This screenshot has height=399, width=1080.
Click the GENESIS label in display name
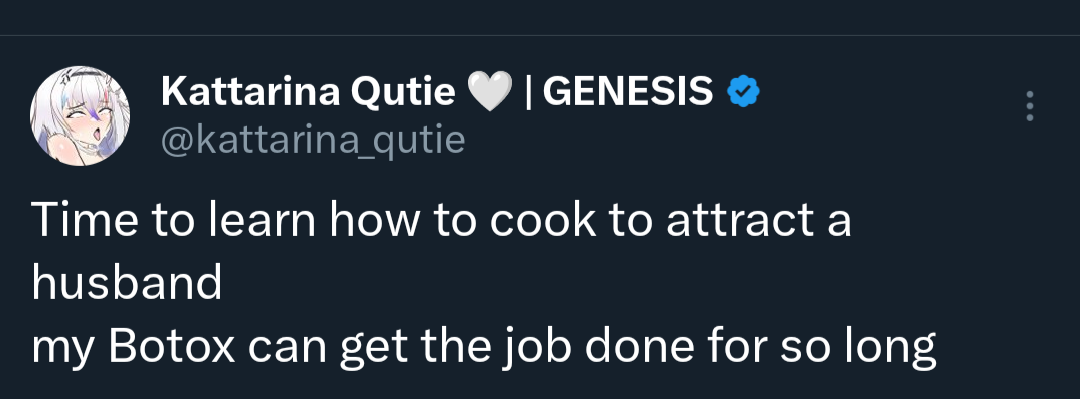627,92
